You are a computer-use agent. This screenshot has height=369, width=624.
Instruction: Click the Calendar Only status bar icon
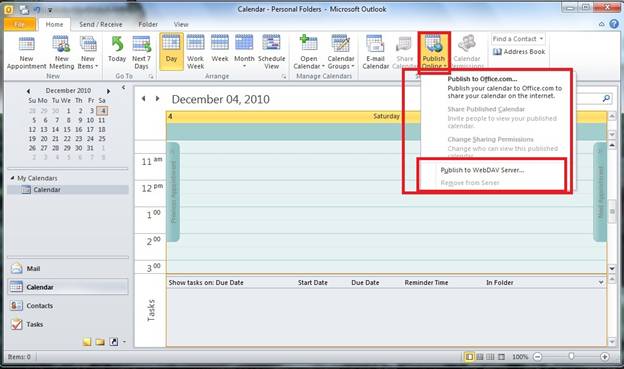pyautogui.click(x=480, y=357)
